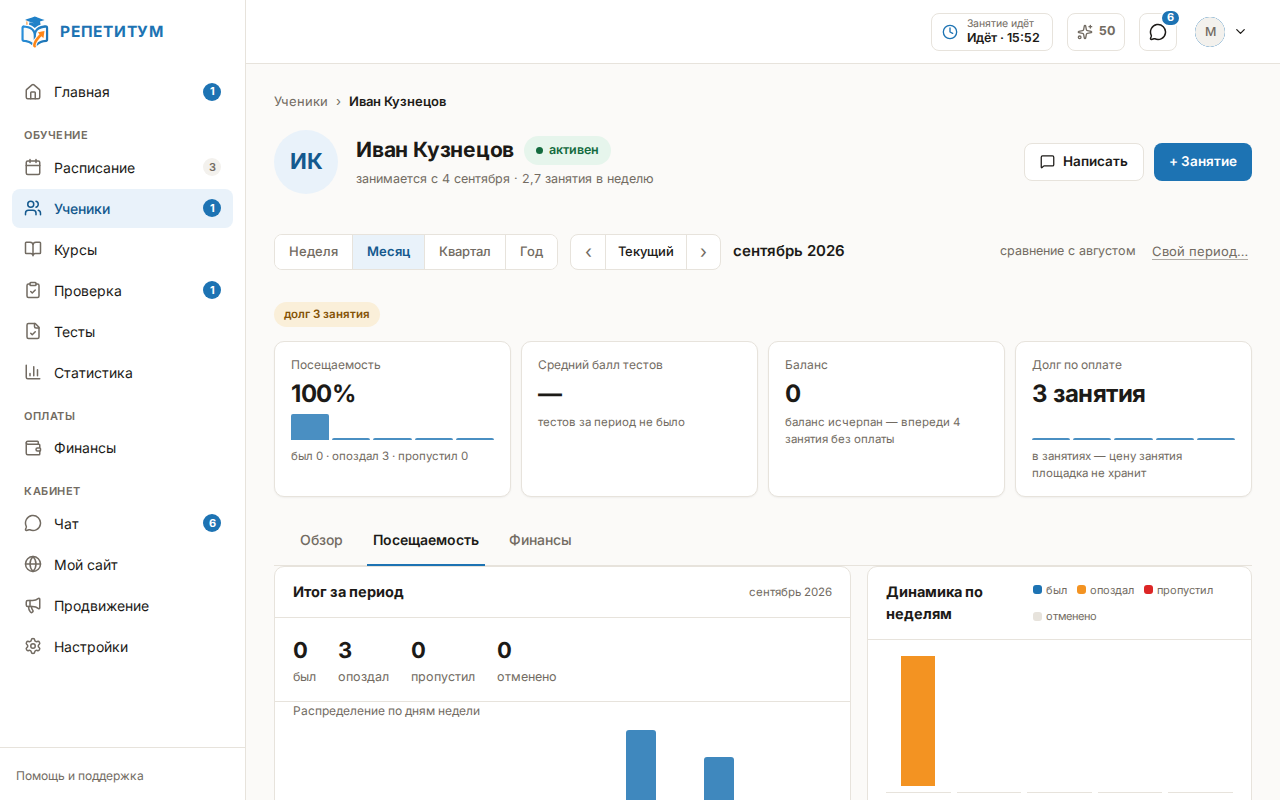
Task: Click the долг 3 занятия badge
Action: point(327,314)
